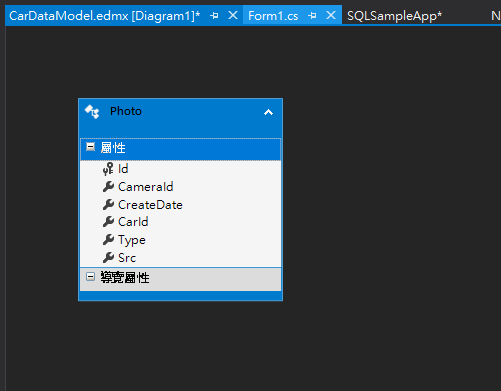Click the Photo entity icon
501x391 pixels.
point(92,112)
